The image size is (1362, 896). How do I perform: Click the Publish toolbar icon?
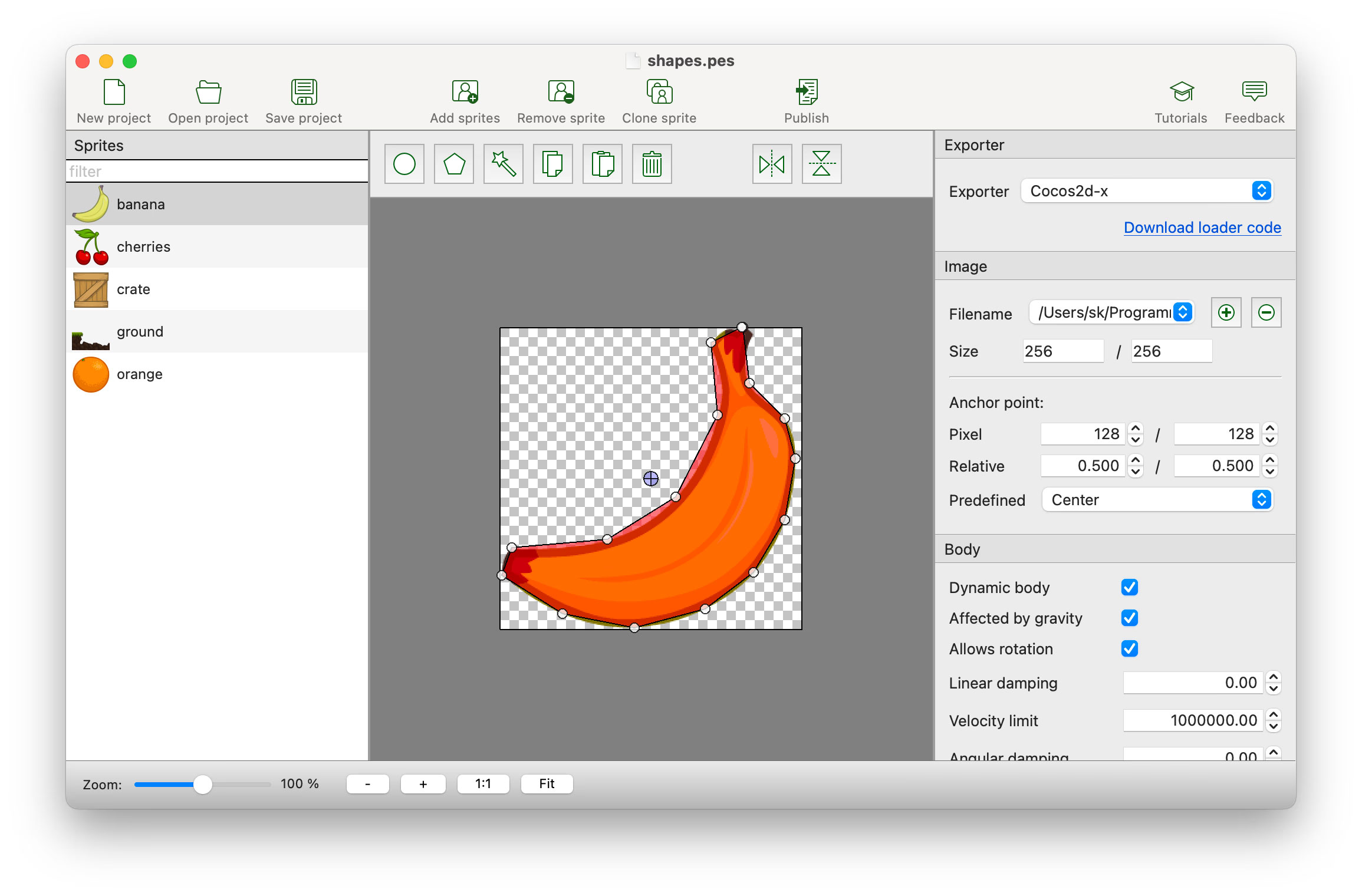pos(806,101)
